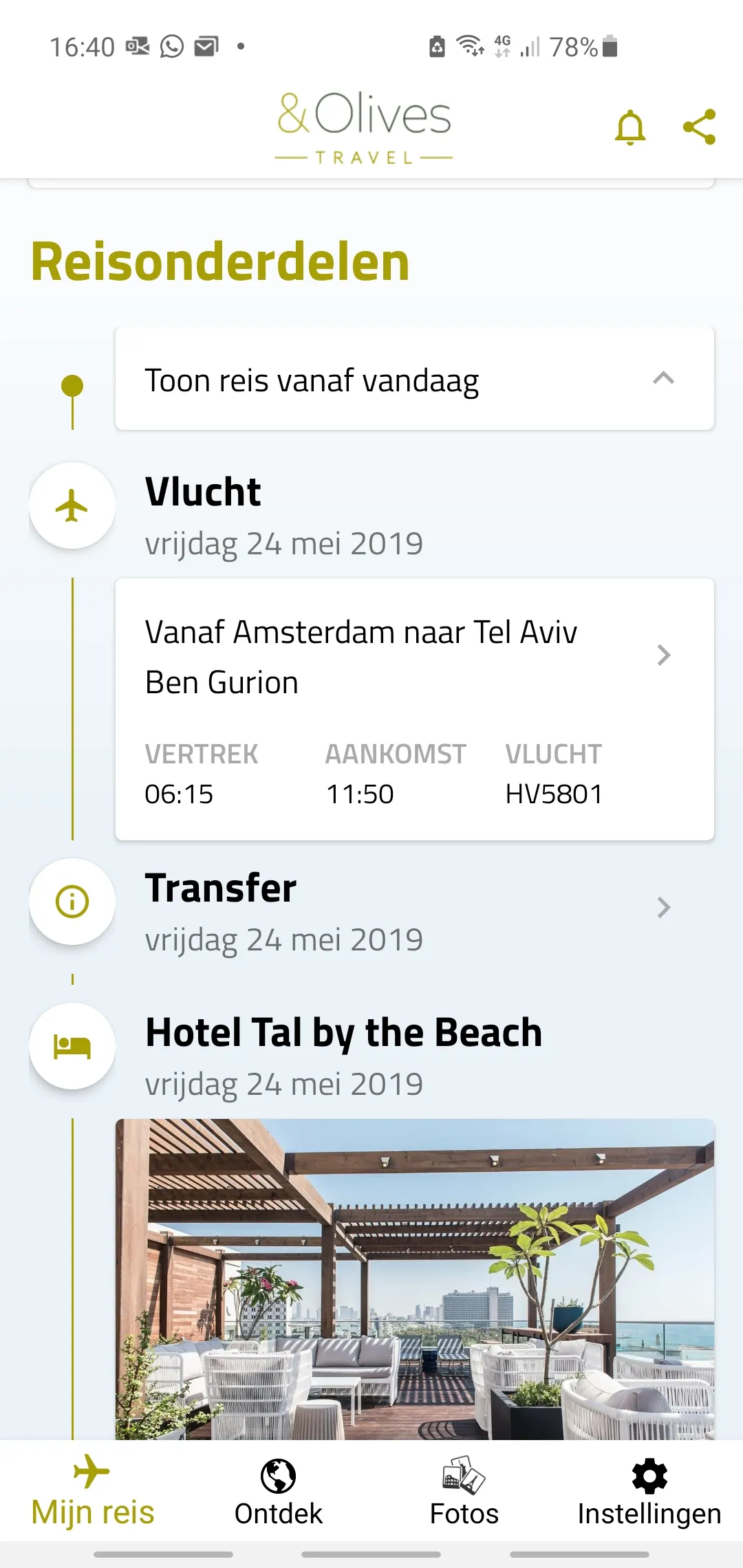The image size is (743, 1568).
Task: Open the &Olives Travel logo
Action: tap(364, 127)
